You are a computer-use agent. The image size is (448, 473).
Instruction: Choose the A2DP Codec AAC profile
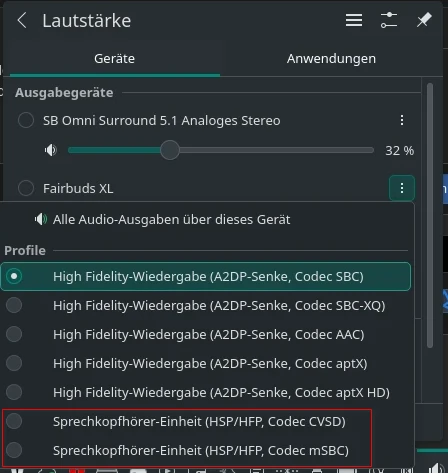pos(206,334)
